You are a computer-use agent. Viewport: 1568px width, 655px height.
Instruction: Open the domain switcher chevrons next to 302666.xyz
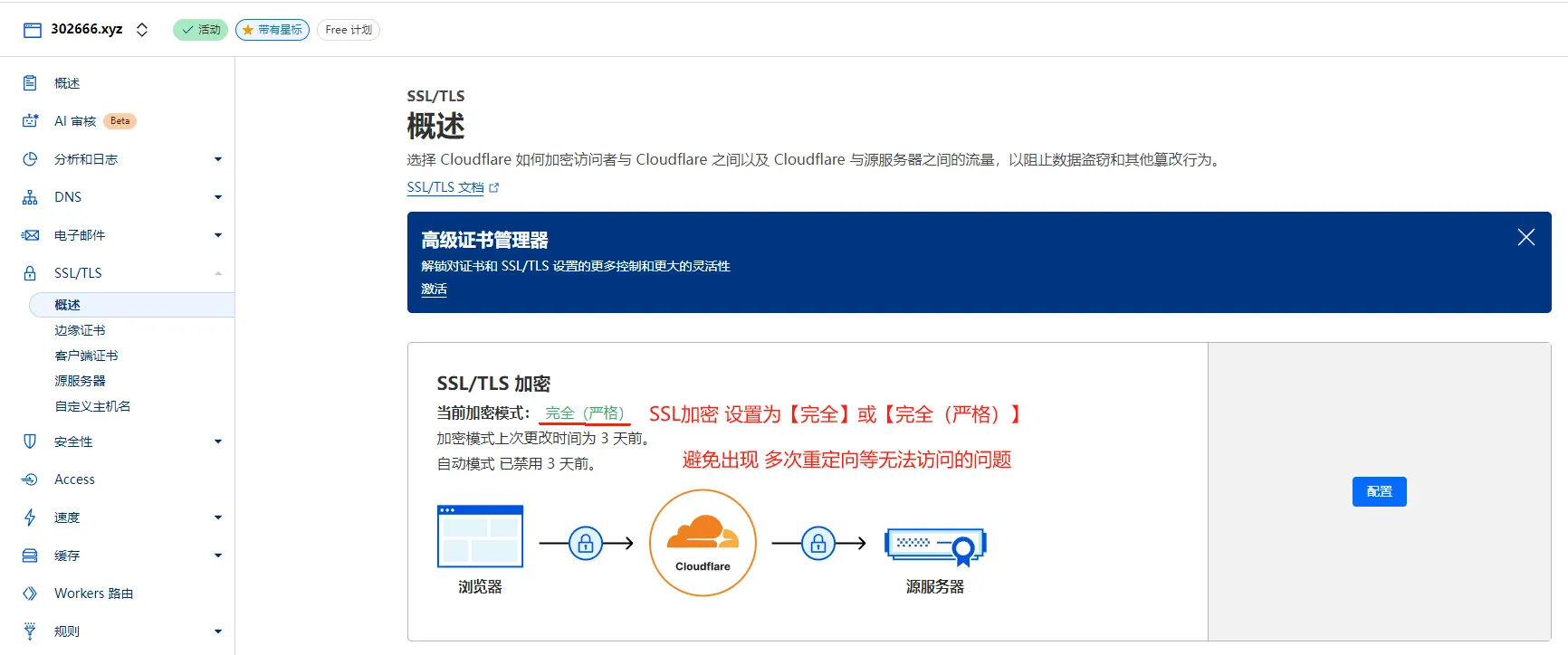pos(142,30)
